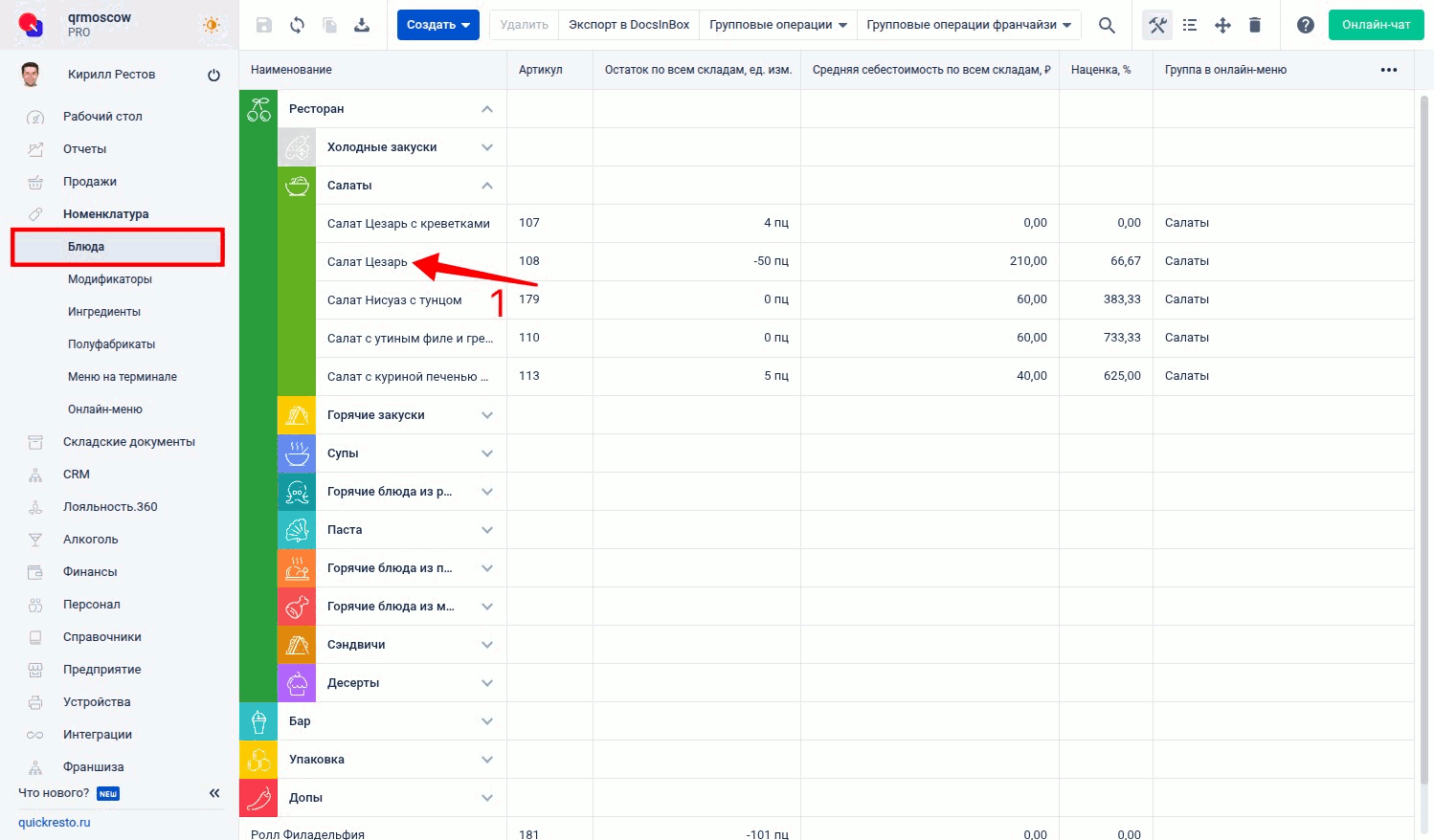Screen dimensions: 1434x840
Task: Click the download icon in toolbar
Action: coord(362,26)
